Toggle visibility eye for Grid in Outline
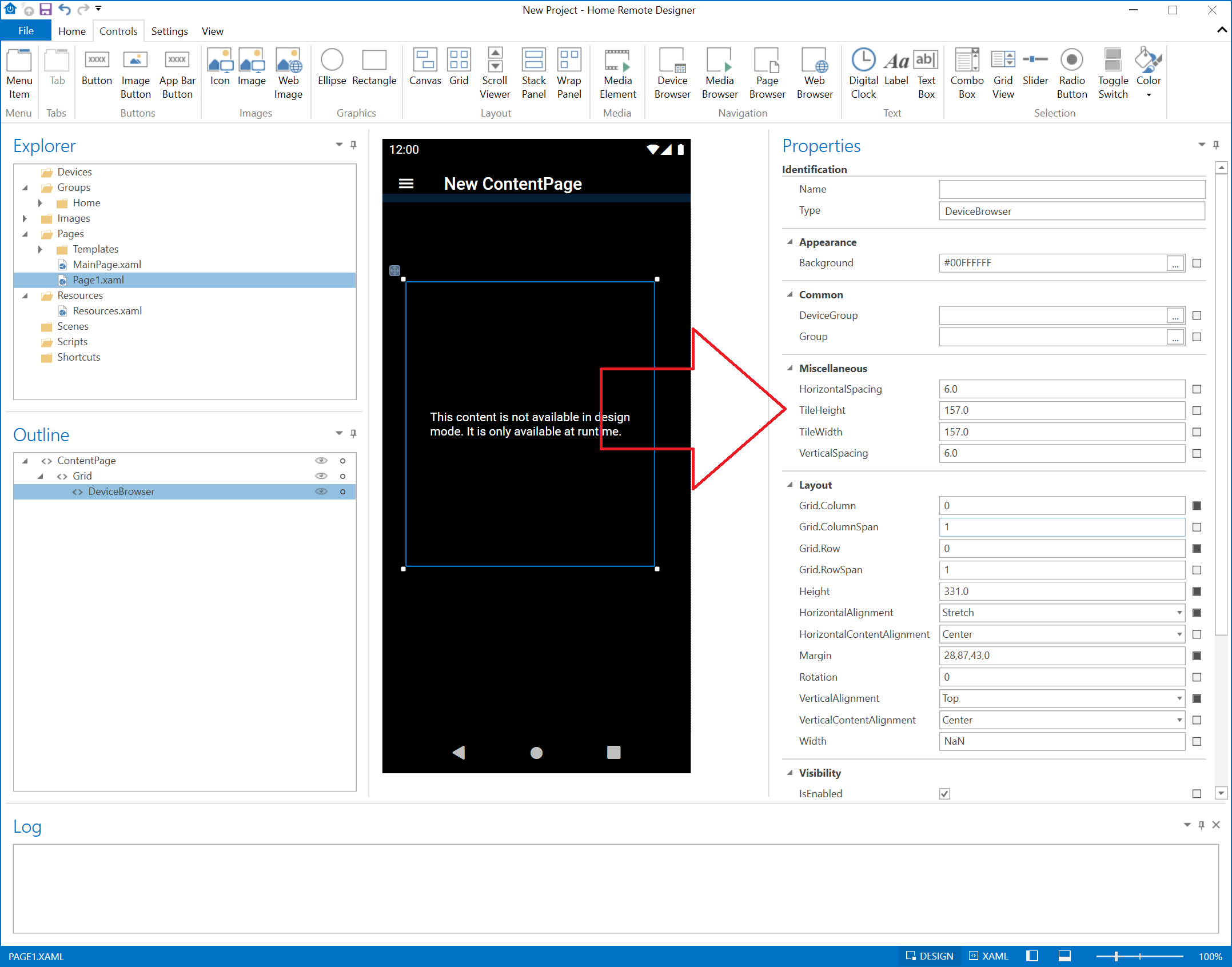 pyautogui.click(x=321, y=476)
